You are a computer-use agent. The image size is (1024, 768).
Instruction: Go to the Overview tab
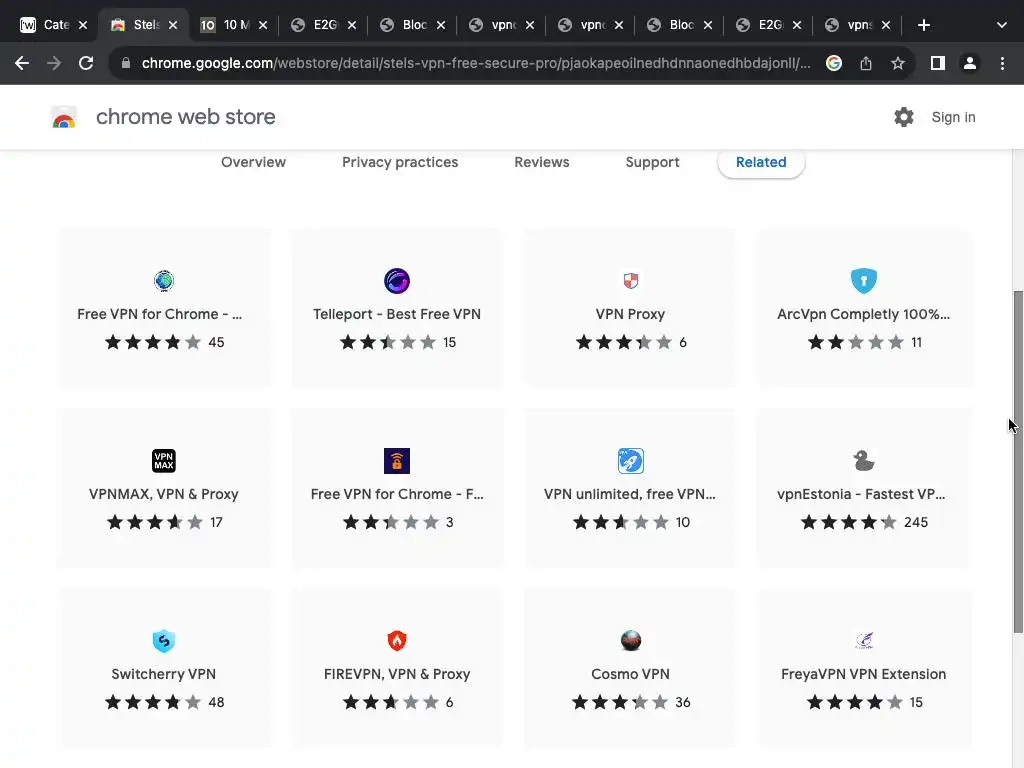point(253,162)
